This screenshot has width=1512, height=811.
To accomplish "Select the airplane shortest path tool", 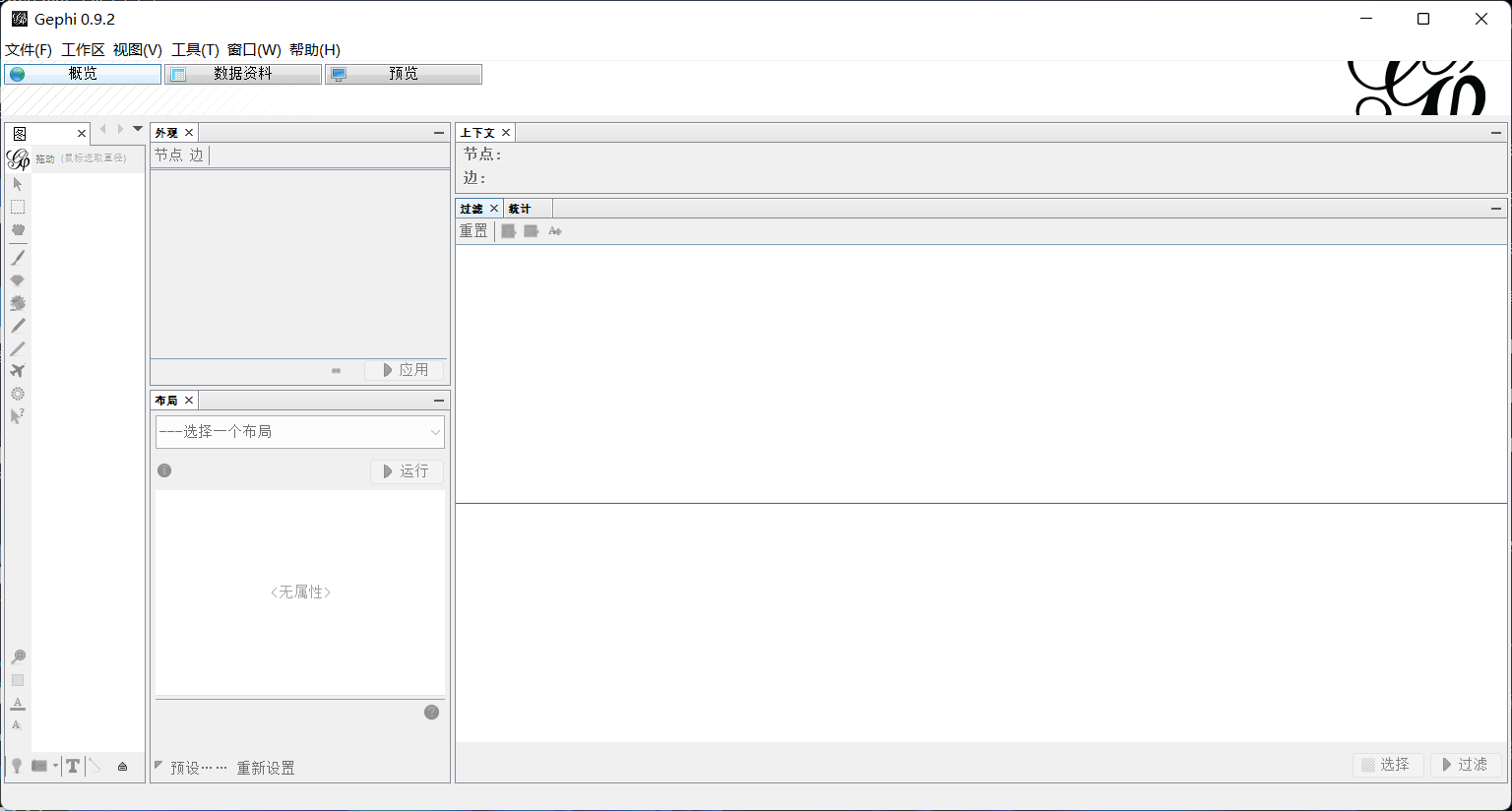I will pyautogui.click(x=18, y=371).
